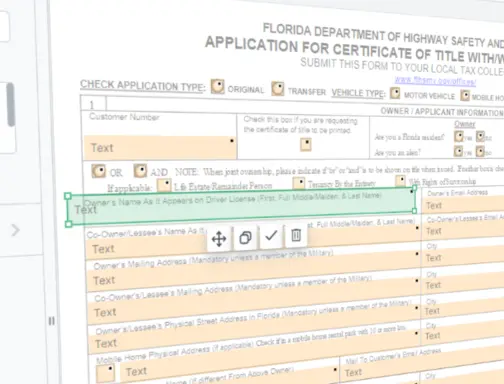Screen dimensions: 504x384
Task: Confirm the field with the checkmark icon
Action: (x=271, y=236)
